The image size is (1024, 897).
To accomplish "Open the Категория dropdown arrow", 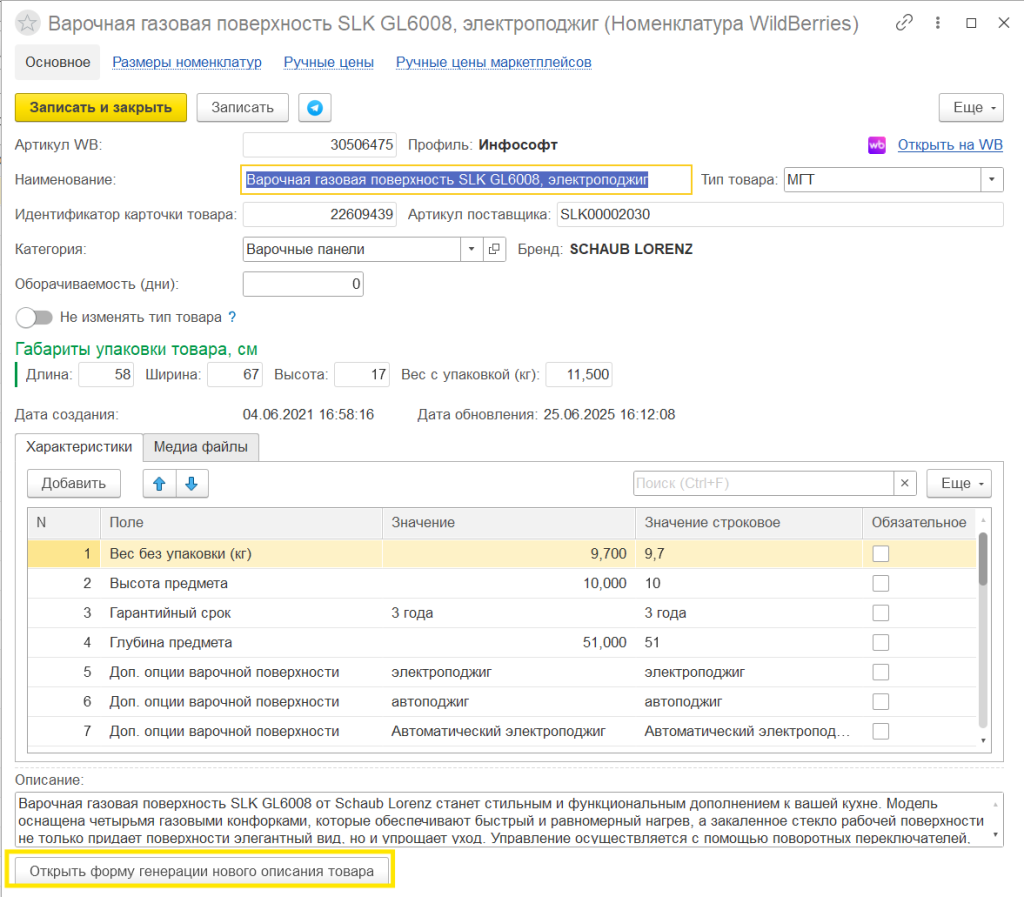I will pyautogui.click(x=471, y=249).
